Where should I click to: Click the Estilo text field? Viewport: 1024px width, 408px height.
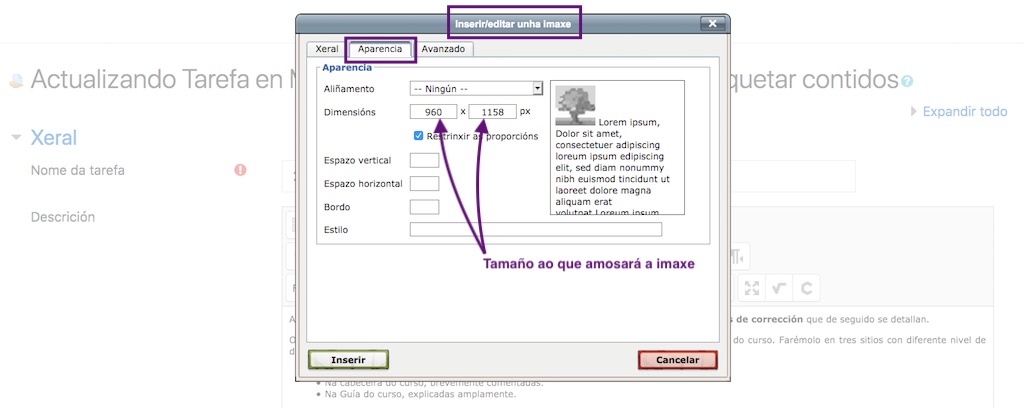(x=536, y=230)
